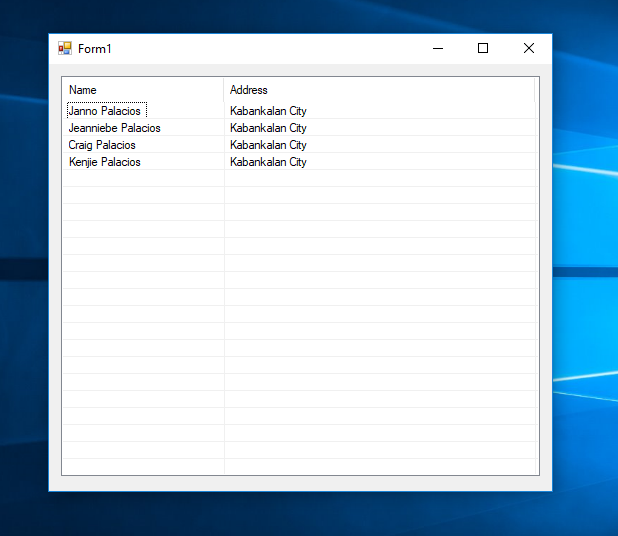618x536 pixels.
Task: Click first empty row below Kenjie Palacios
Action: [143, 179]
